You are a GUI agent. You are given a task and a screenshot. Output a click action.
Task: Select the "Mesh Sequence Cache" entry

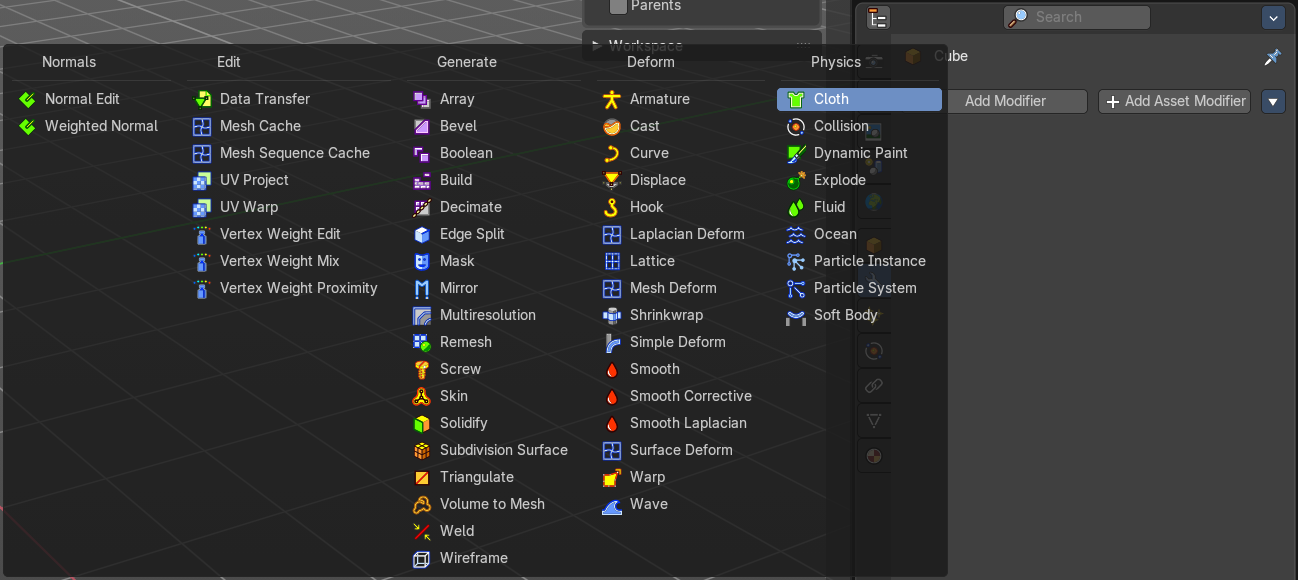pyautogui.click(x=289, y=153)
